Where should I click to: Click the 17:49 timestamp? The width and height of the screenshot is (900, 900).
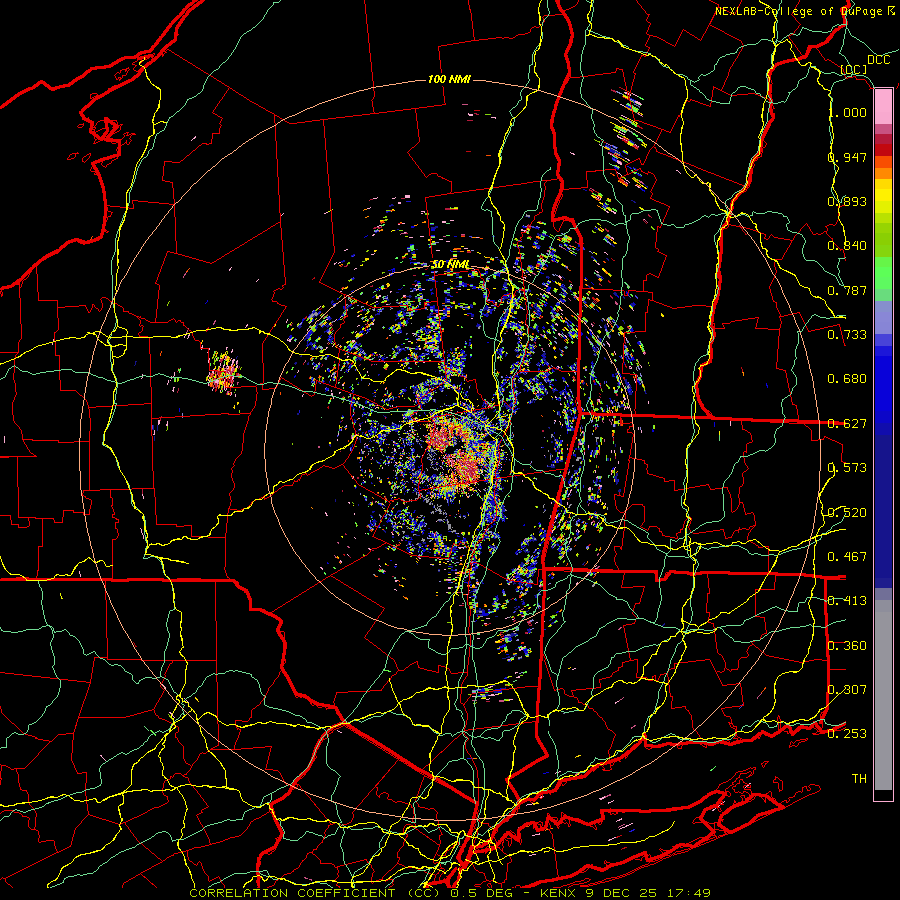689,893
